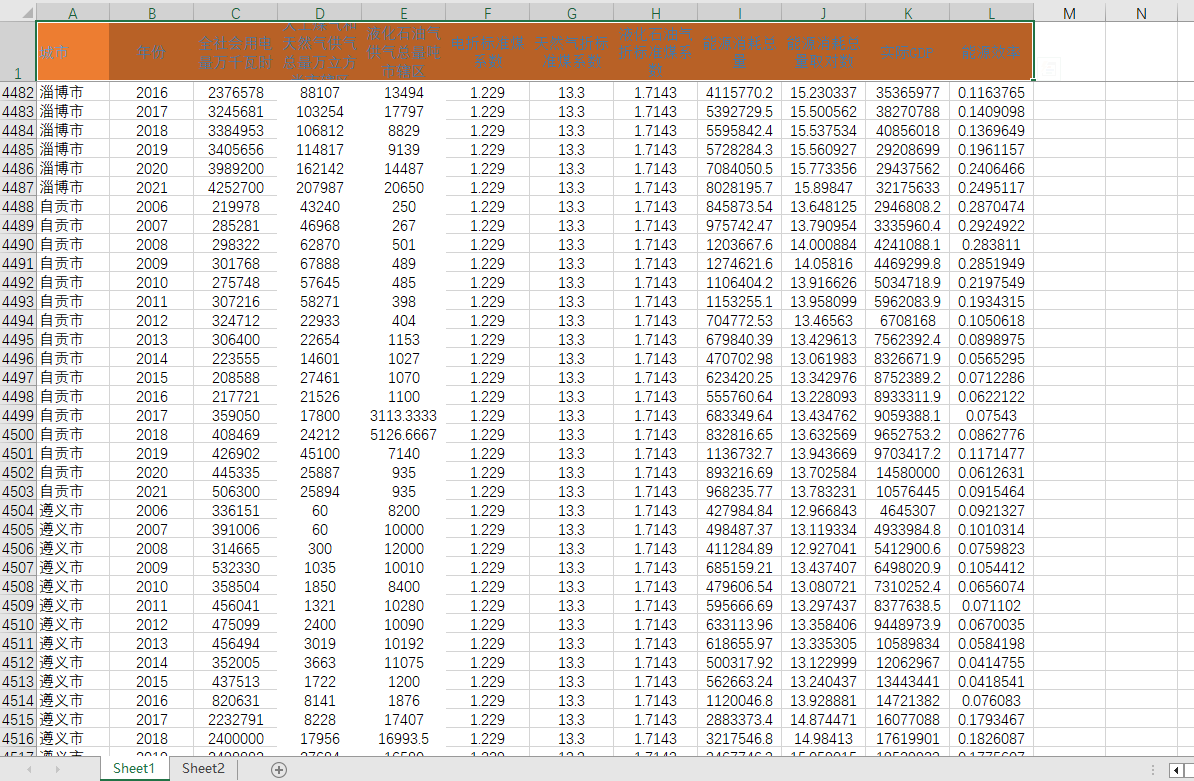This screenshot has width=1194, height=781.
Task: Add a new sheet with plus icon
Action: point(279,770)
